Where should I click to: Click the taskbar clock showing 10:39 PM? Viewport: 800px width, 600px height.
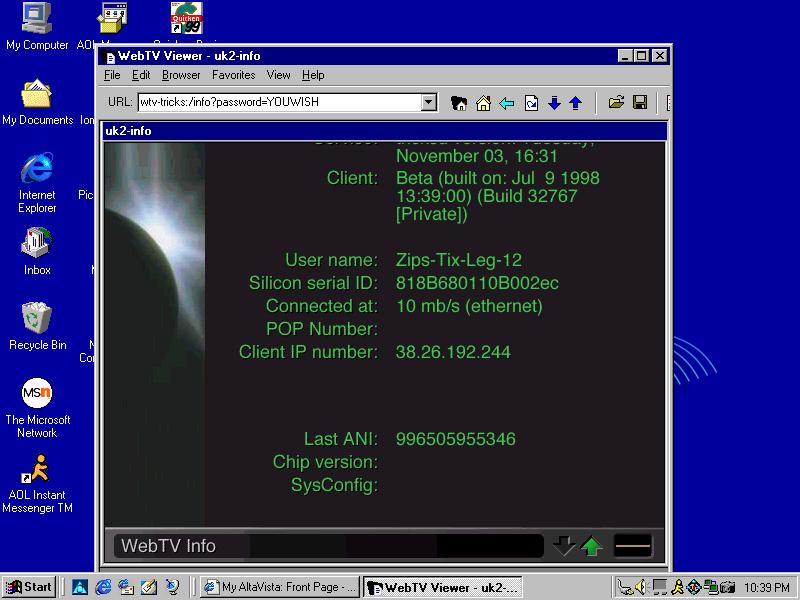pos(767,588)
